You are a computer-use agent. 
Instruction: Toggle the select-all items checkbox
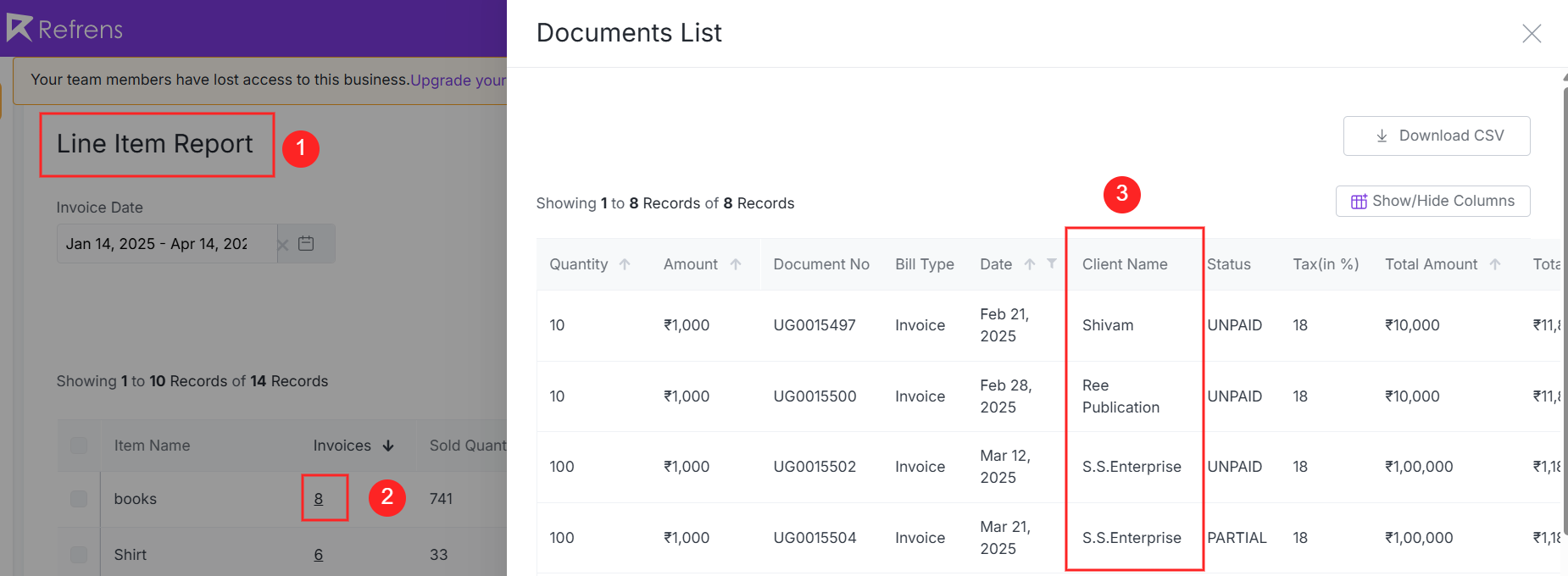point(79,445)
